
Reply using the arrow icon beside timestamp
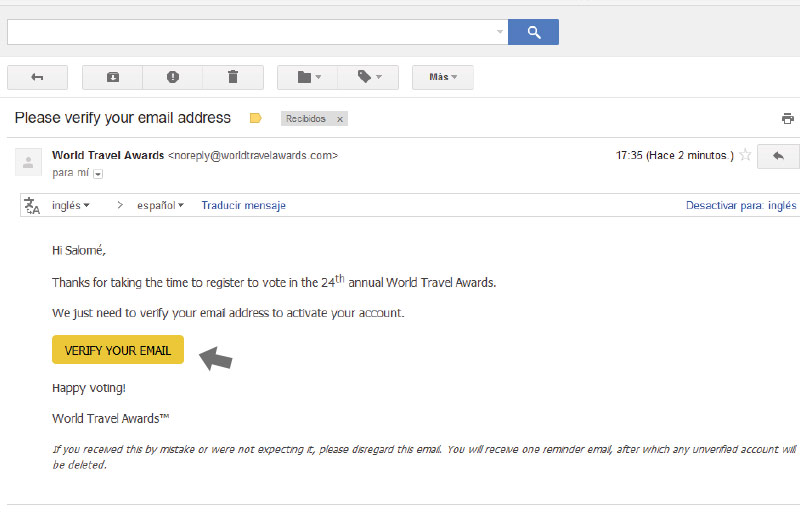tap(778, 156)
